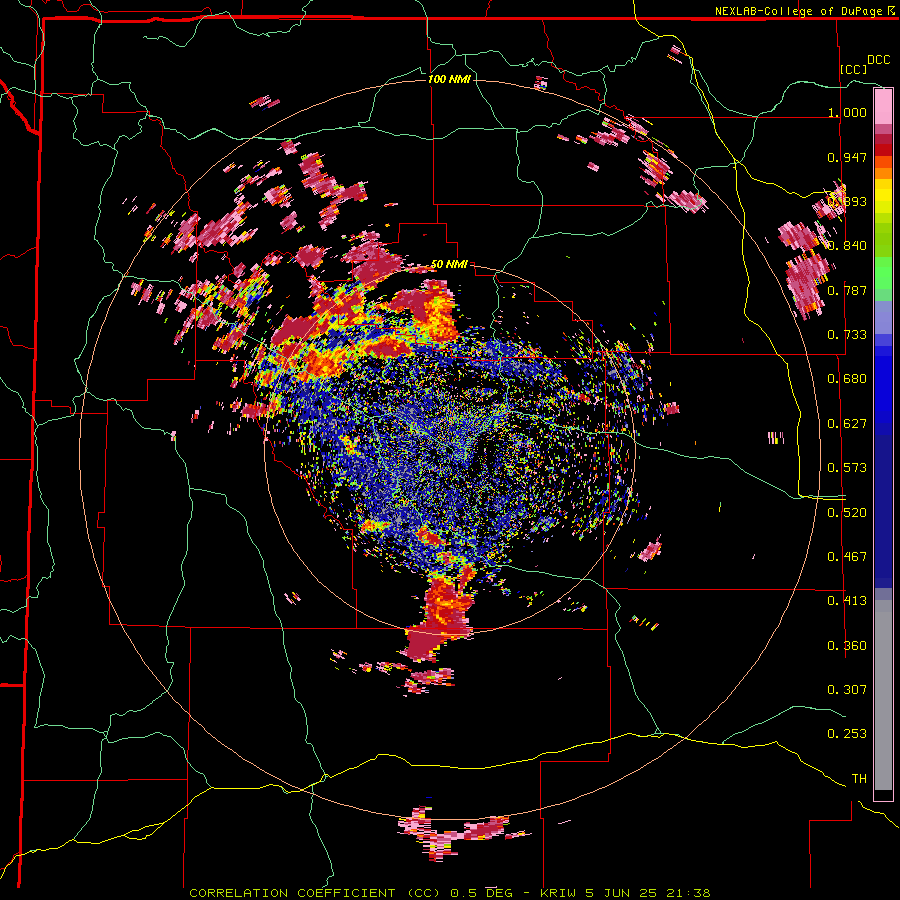Screen dimensions: 900x900
Task: Click the 0.627 value on the color scale
Action: point(847,424)
